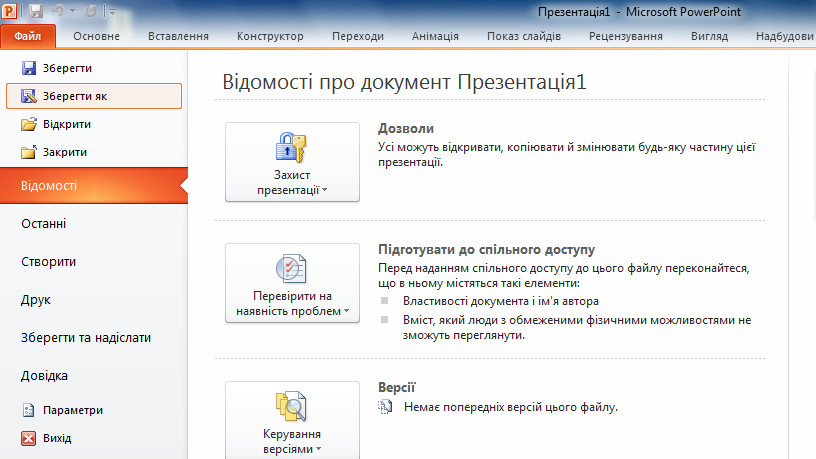Screen dimensions: 816x459
Task: Go to the Друк section
Action: (x=36, y=299)
